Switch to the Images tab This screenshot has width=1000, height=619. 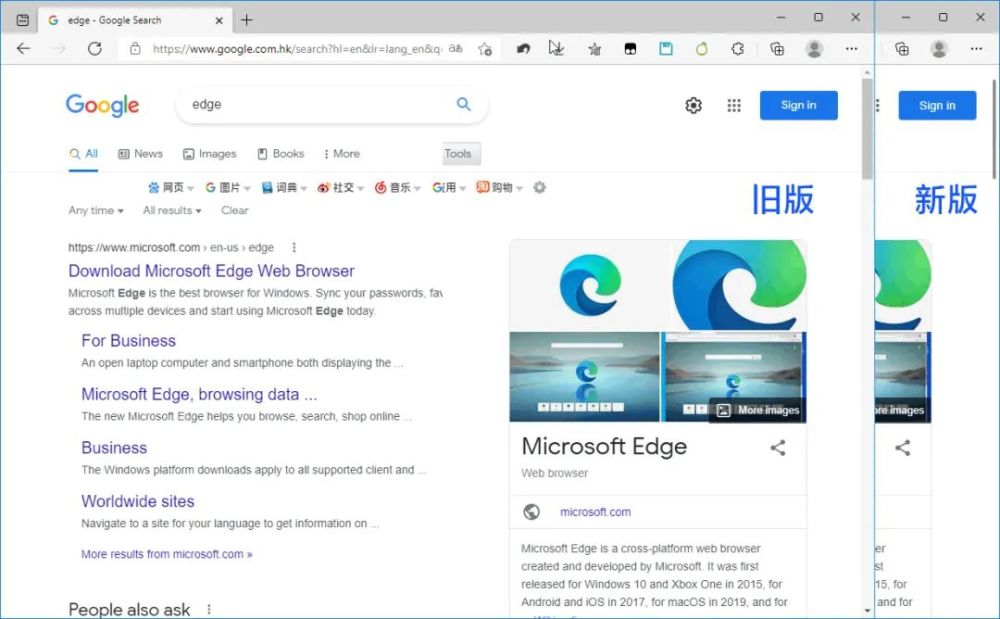point(210,154)
